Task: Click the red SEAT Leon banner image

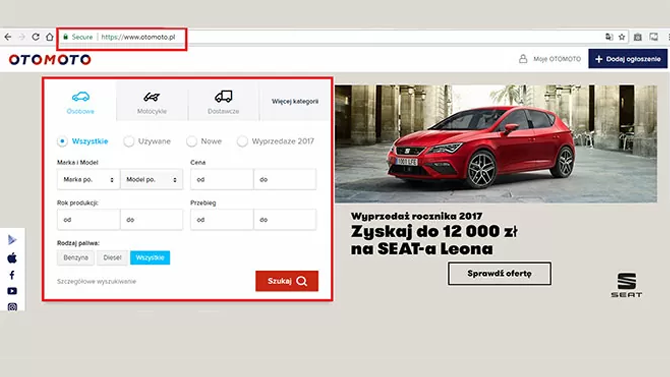Action: (x=496, y=144)
